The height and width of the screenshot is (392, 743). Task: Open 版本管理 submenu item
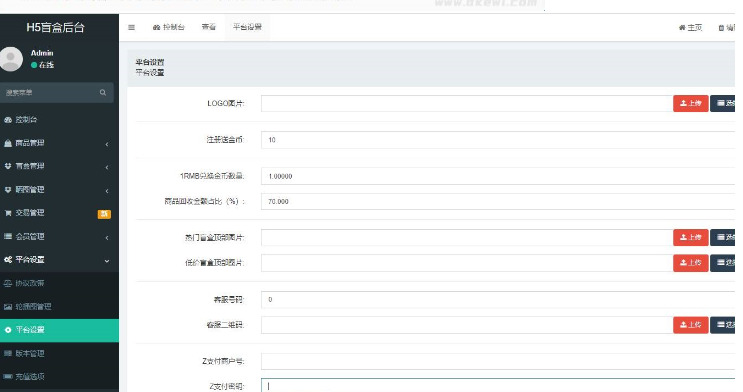pyautogui.click(x=59, y=353)
